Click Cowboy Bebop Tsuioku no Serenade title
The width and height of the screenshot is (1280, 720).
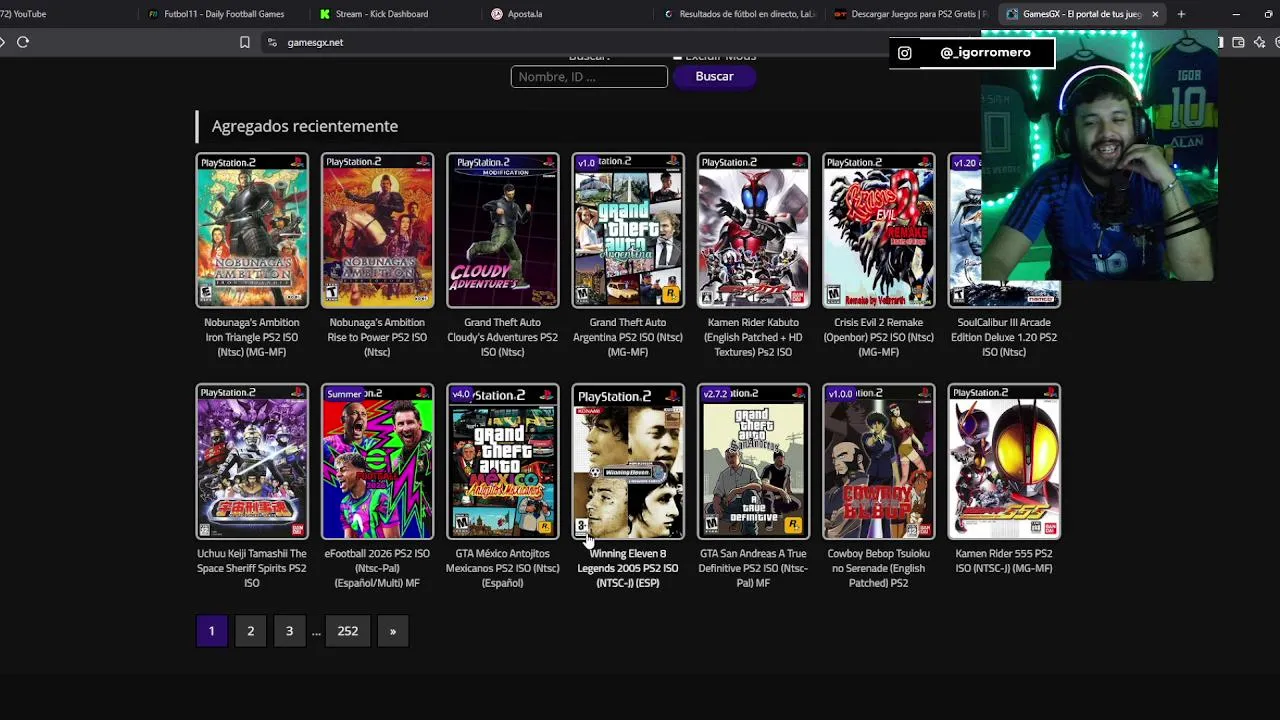(x=879, y=568)
